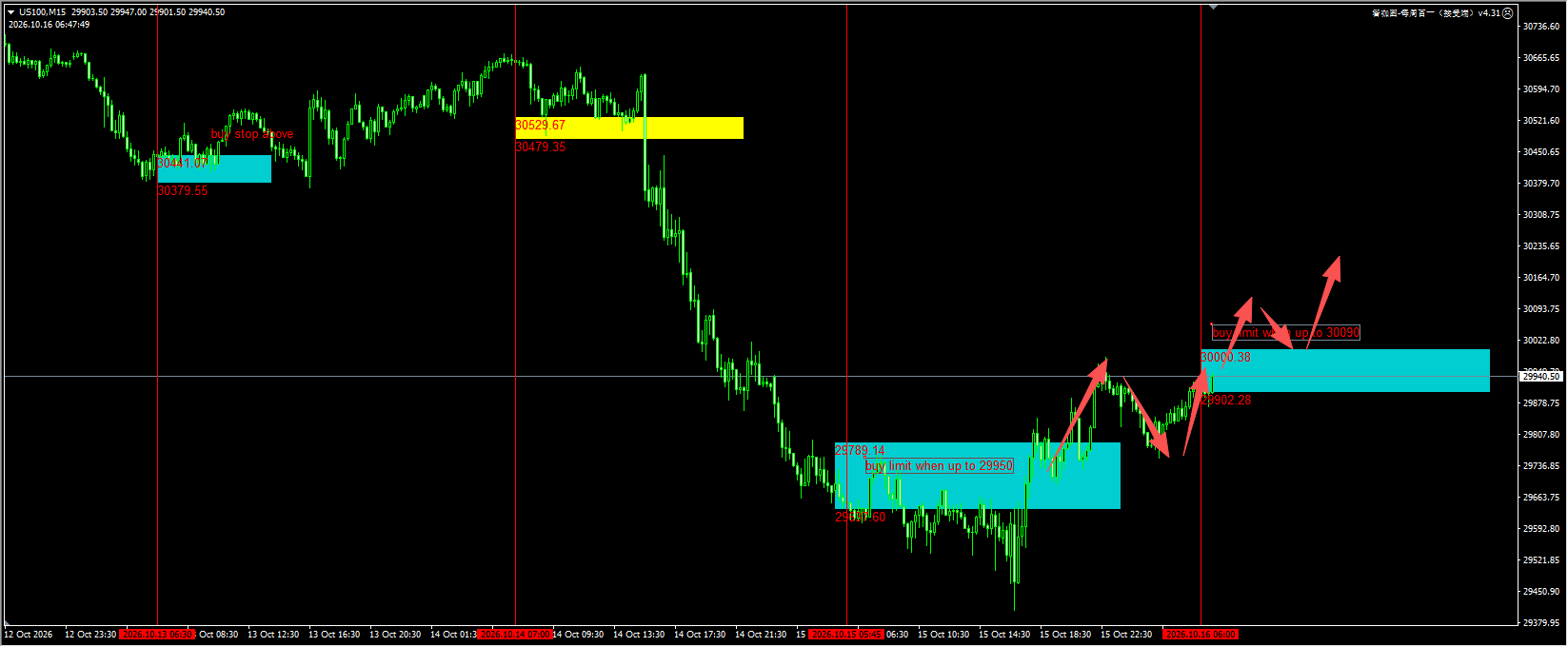Click the 29592.80 price scale value
Screen dimensions: 1568x647
[x=1541, y=529]
